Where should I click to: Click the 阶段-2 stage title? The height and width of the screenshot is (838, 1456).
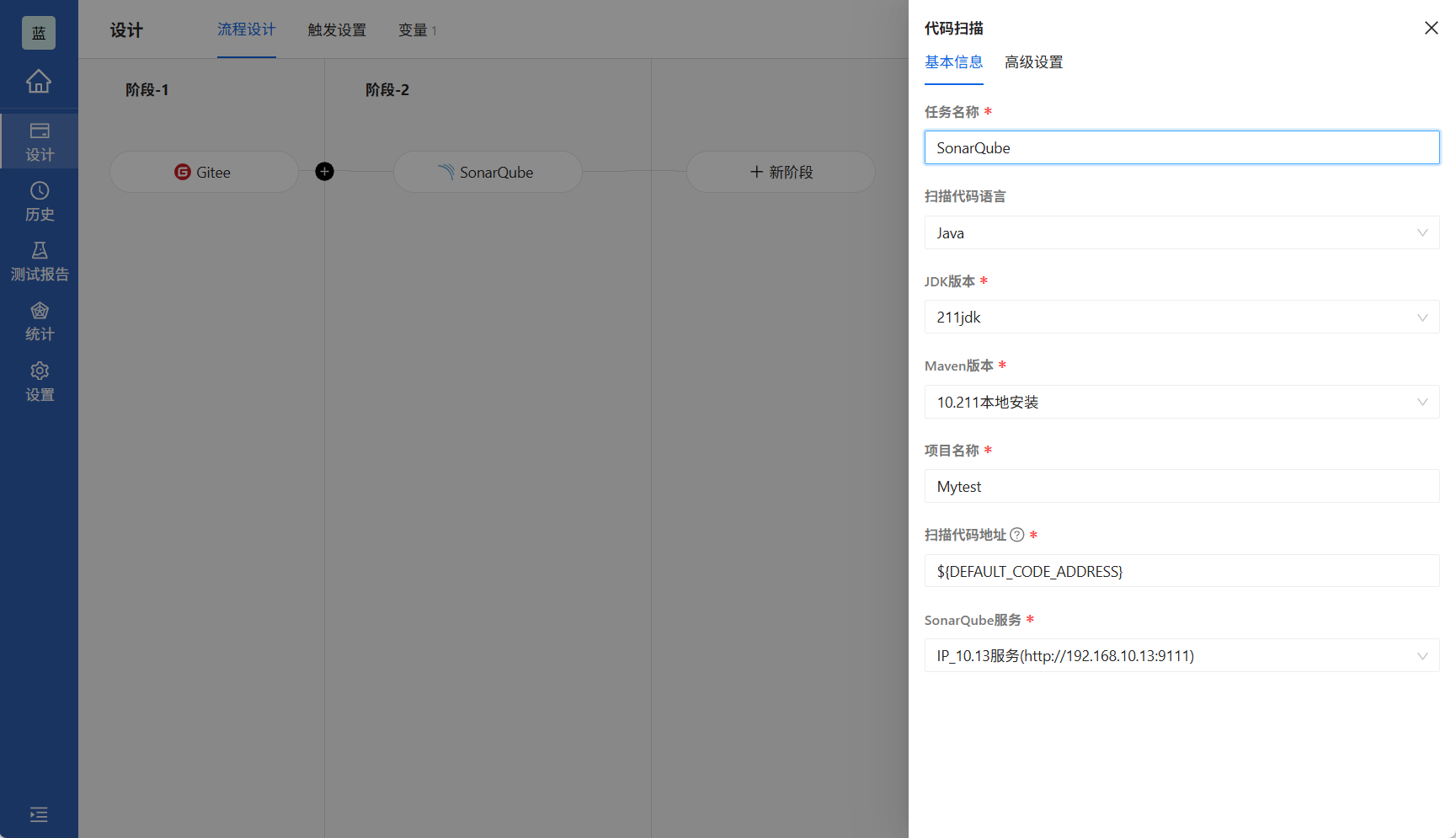387,90
